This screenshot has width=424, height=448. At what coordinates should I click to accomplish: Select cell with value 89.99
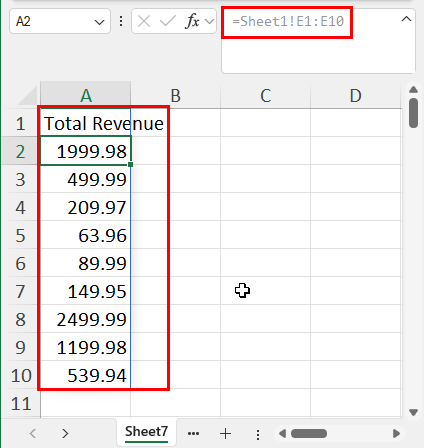pos(86,263)
